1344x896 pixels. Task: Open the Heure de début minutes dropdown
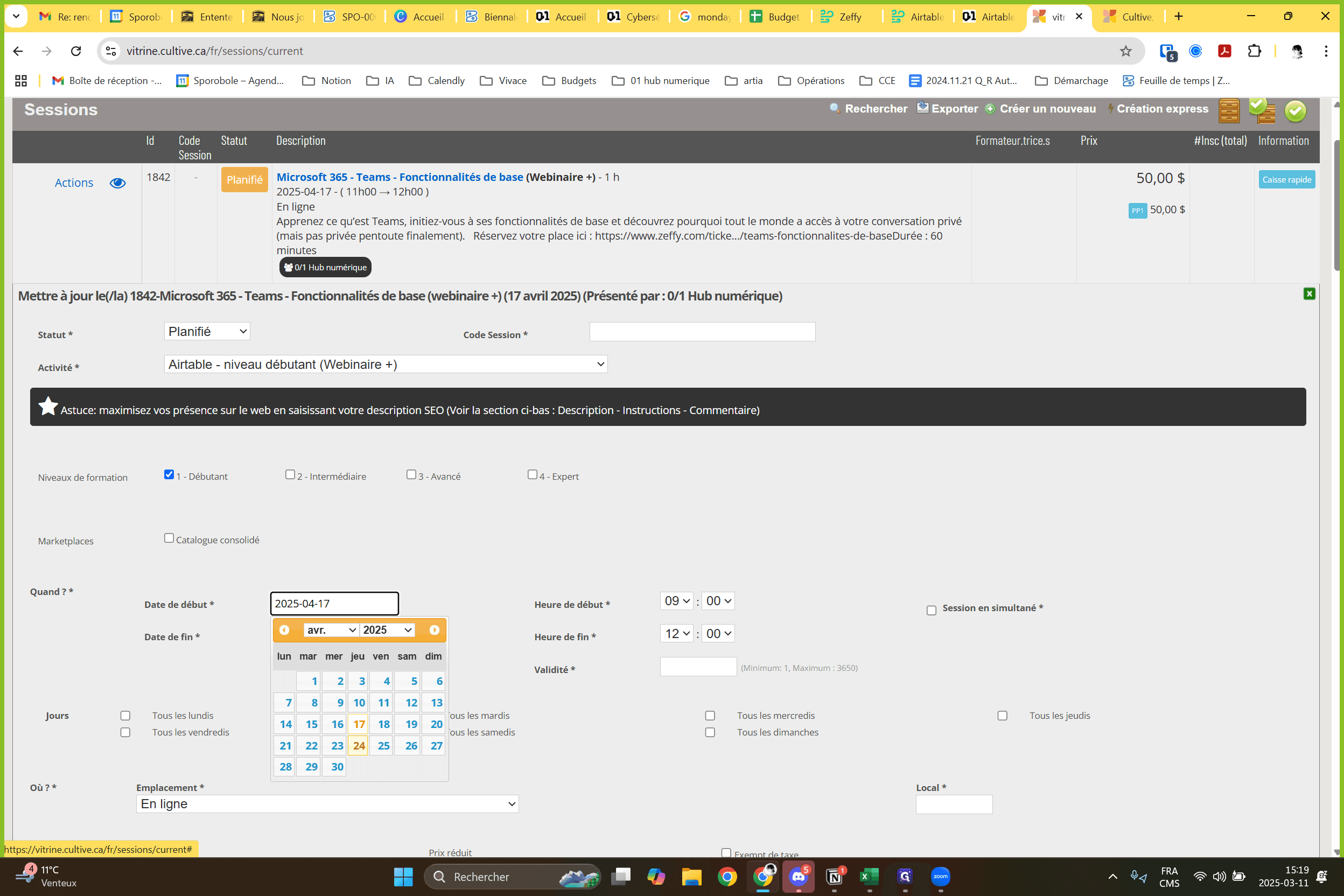[718, 600]
